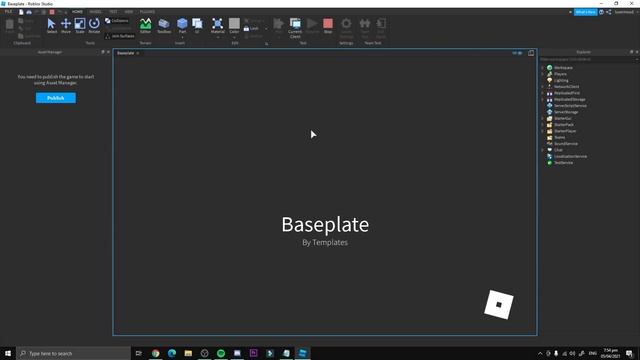This screenshot has height=360, width=640.
Task: Choose the Move tool
Action: 66,26
